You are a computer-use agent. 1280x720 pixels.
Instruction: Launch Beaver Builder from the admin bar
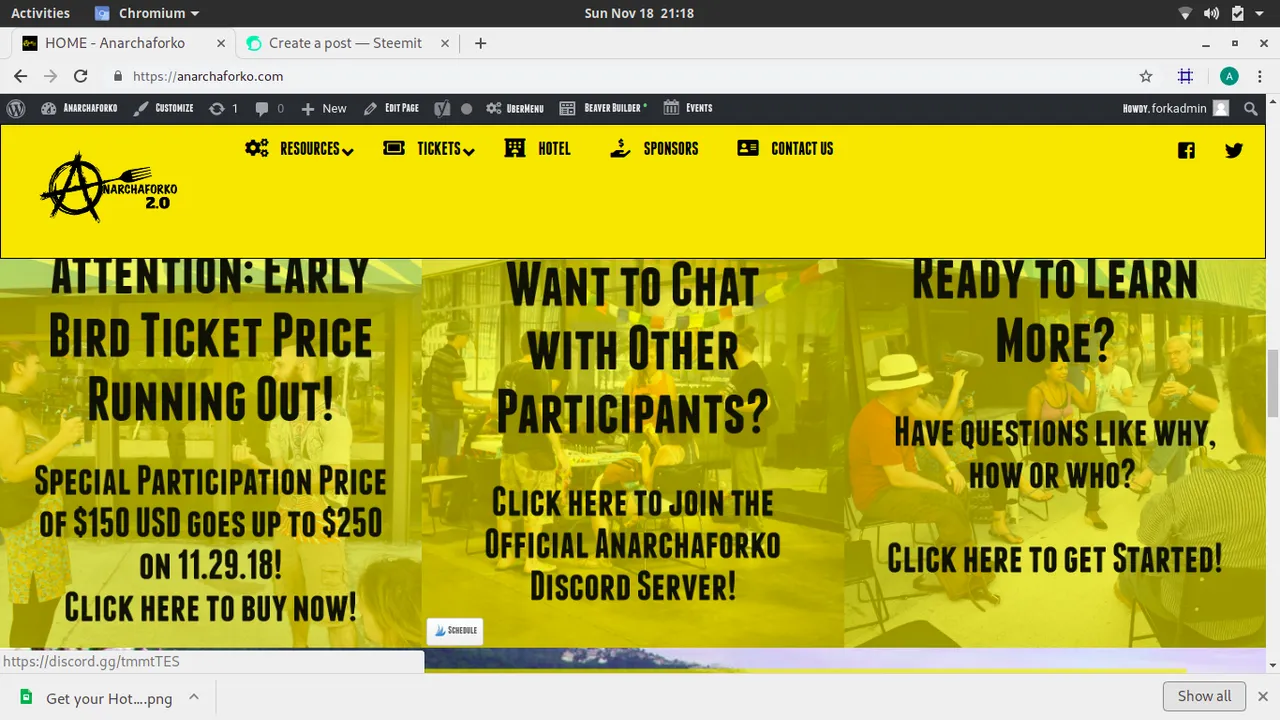[x=603, y=108]
